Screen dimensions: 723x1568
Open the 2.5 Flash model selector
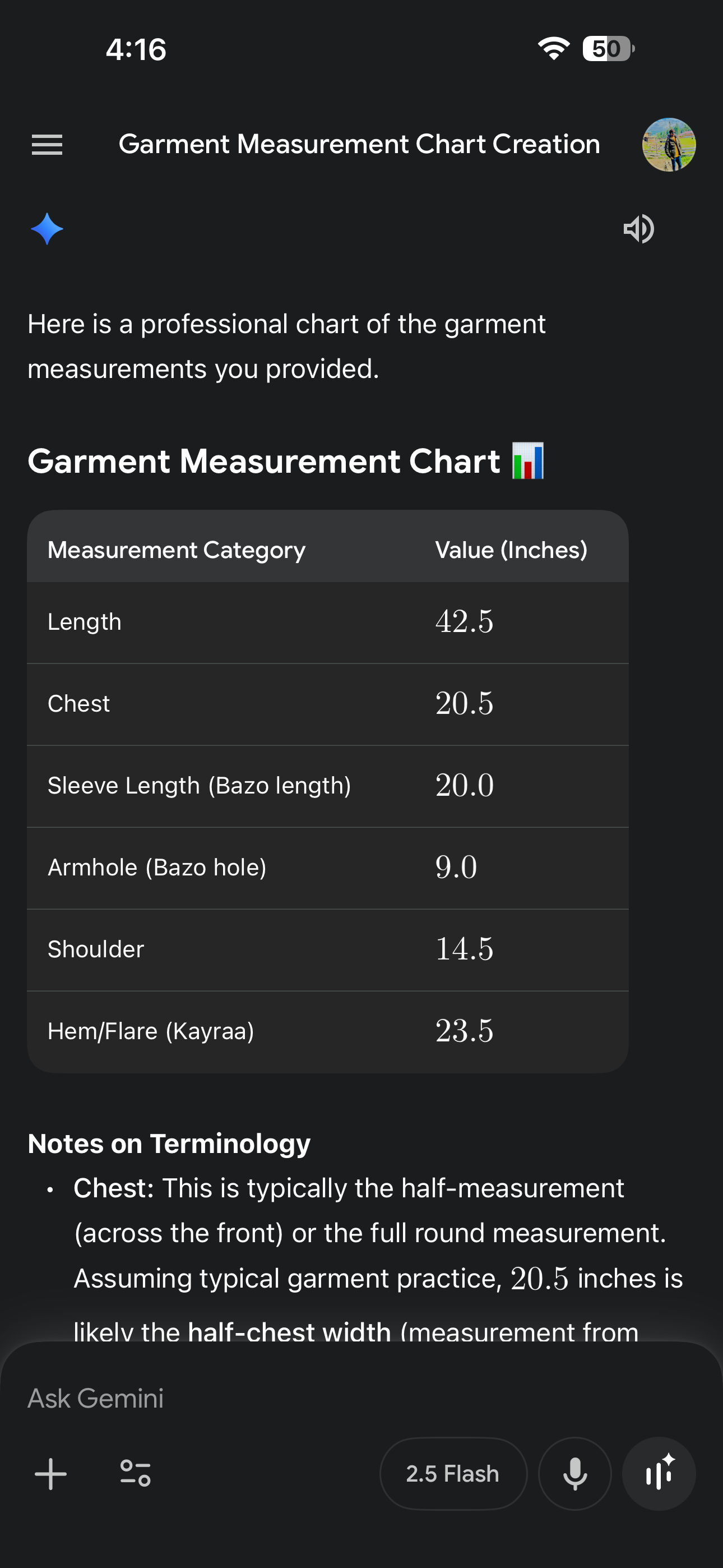(x=453, y=1474)
